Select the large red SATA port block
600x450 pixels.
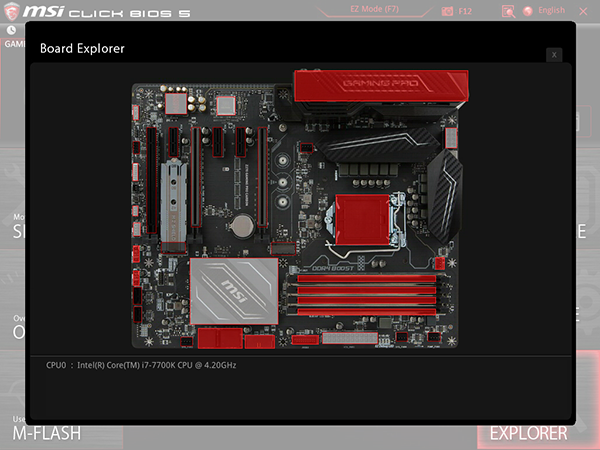pyautogui.click(x=220, y=338)
